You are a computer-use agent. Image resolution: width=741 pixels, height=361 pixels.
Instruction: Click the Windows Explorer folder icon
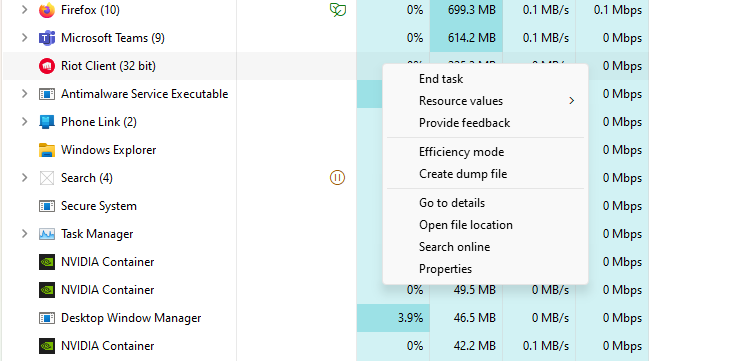pos(47,150)
